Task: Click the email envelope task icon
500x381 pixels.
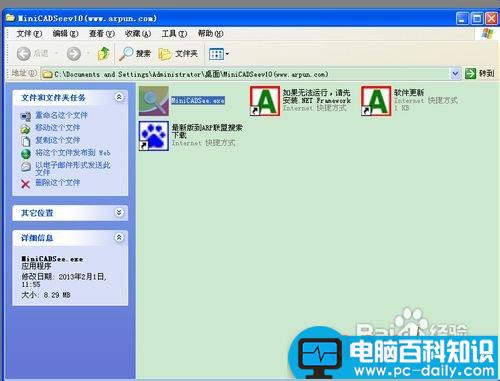Action: [26, 166]
